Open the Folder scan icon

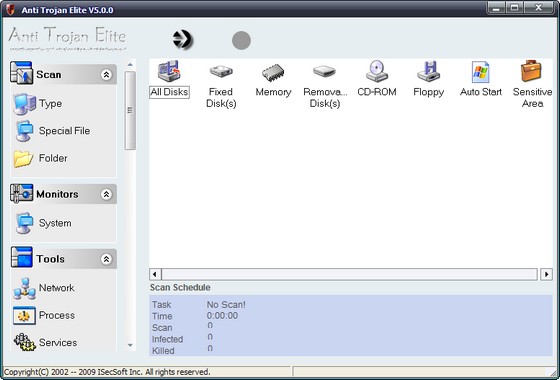[x=24, y=159]
